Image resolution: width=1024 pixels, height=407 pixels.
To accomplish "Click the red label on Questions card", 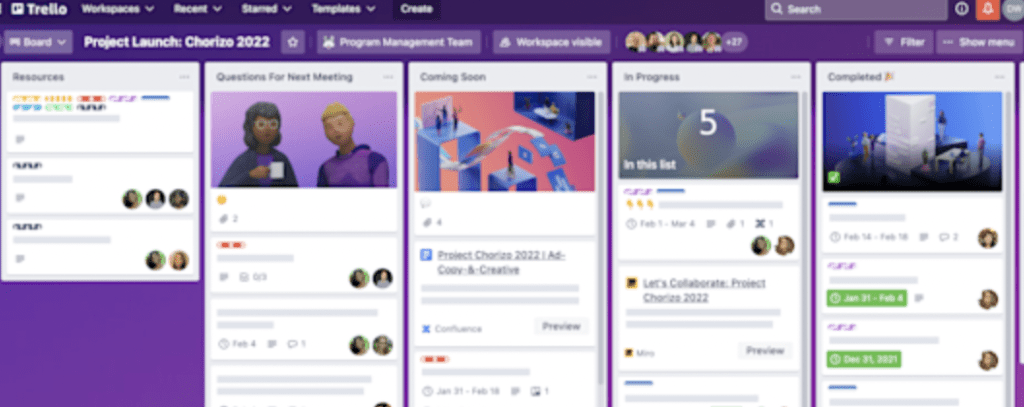I will point(231,245).
